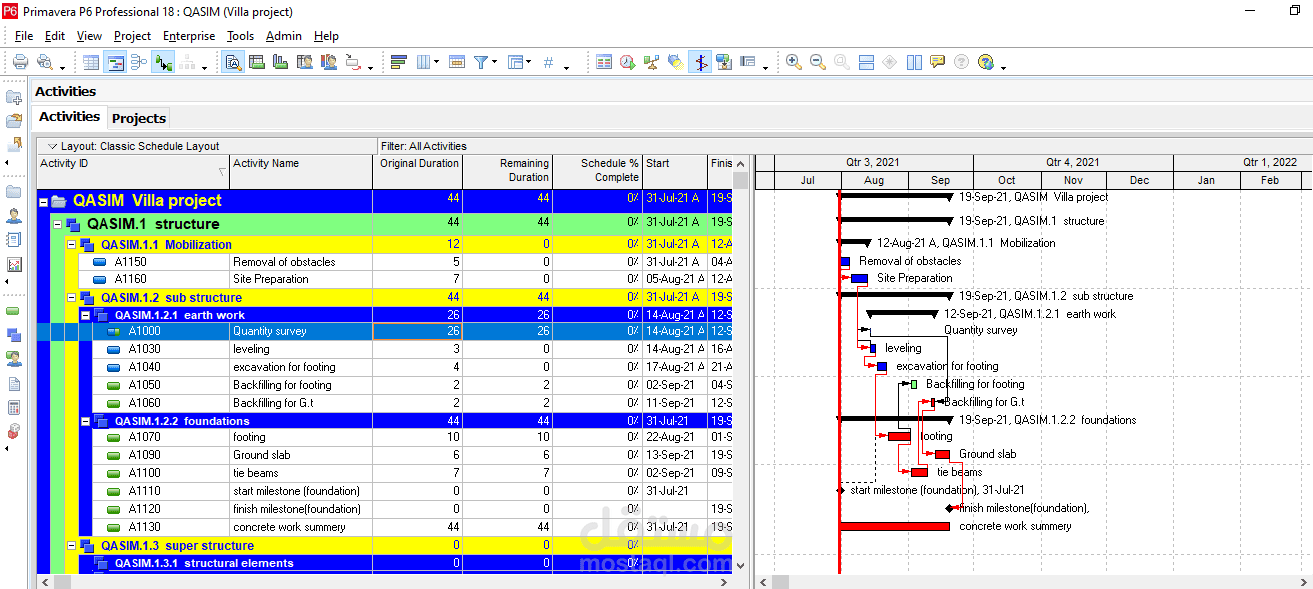This screenshot has width=1313, height=589.
Task: Click the Tile Horizontal windows icon
Action: (x=867, y=62)
